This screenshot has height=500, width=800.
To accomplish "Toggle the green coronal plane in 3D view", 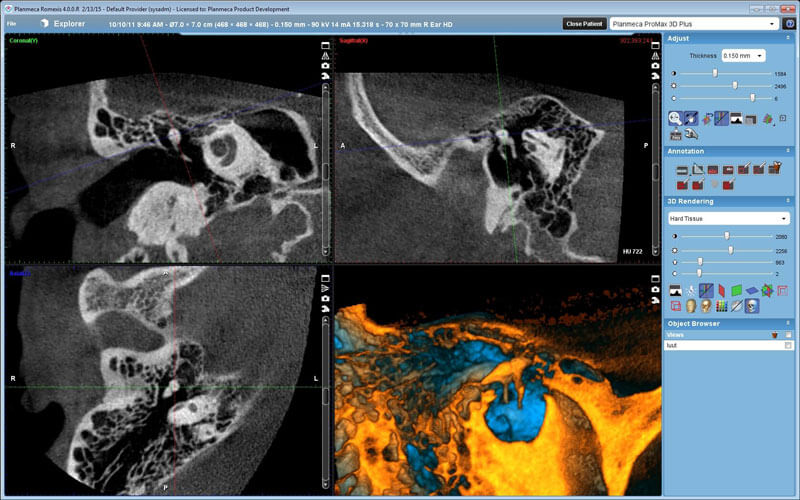I will click(736, 291).
